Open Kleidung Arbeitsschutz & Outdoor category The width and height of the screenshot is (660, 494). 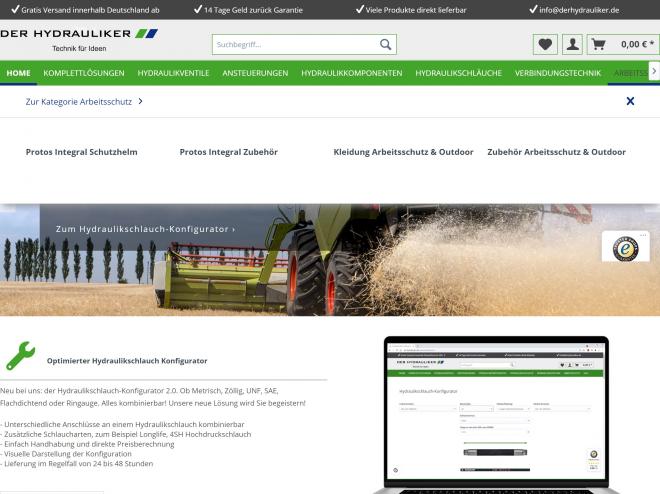(403, 152)
